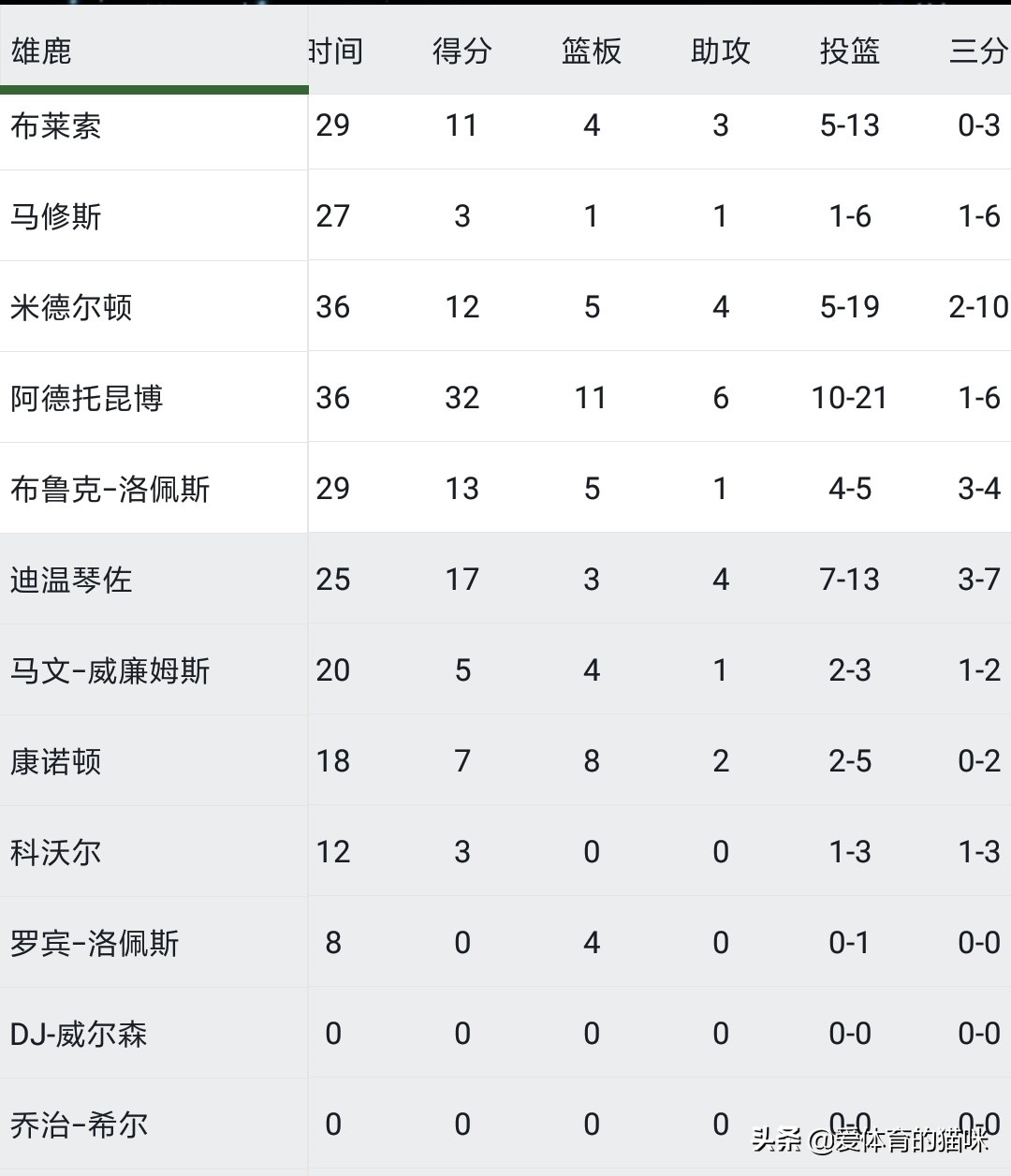Click the 篮板 column header
1011x1176 pixels.
(591, 51)
